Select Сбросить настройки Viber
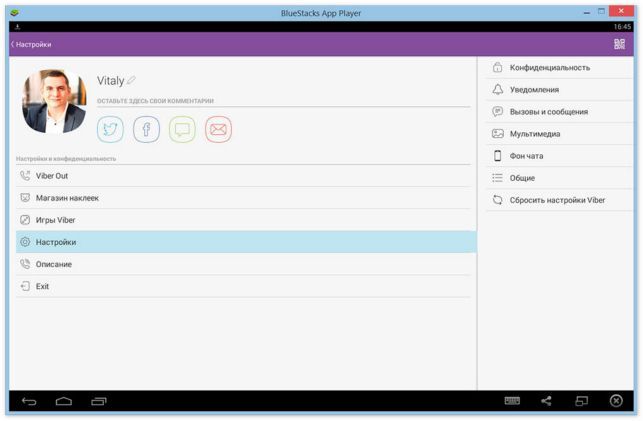Viewport: 643px width, 421px height. [559, 200]
